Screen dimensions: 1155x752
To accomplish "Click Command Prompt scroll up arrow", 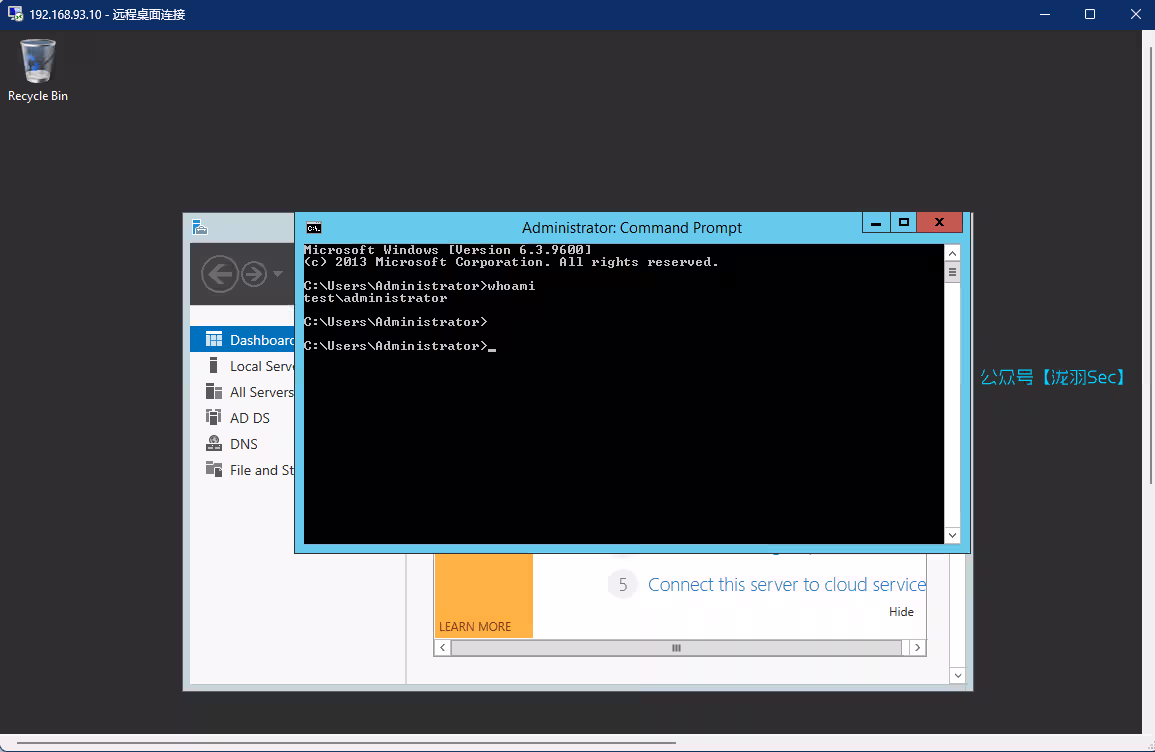I will point(952,253).
